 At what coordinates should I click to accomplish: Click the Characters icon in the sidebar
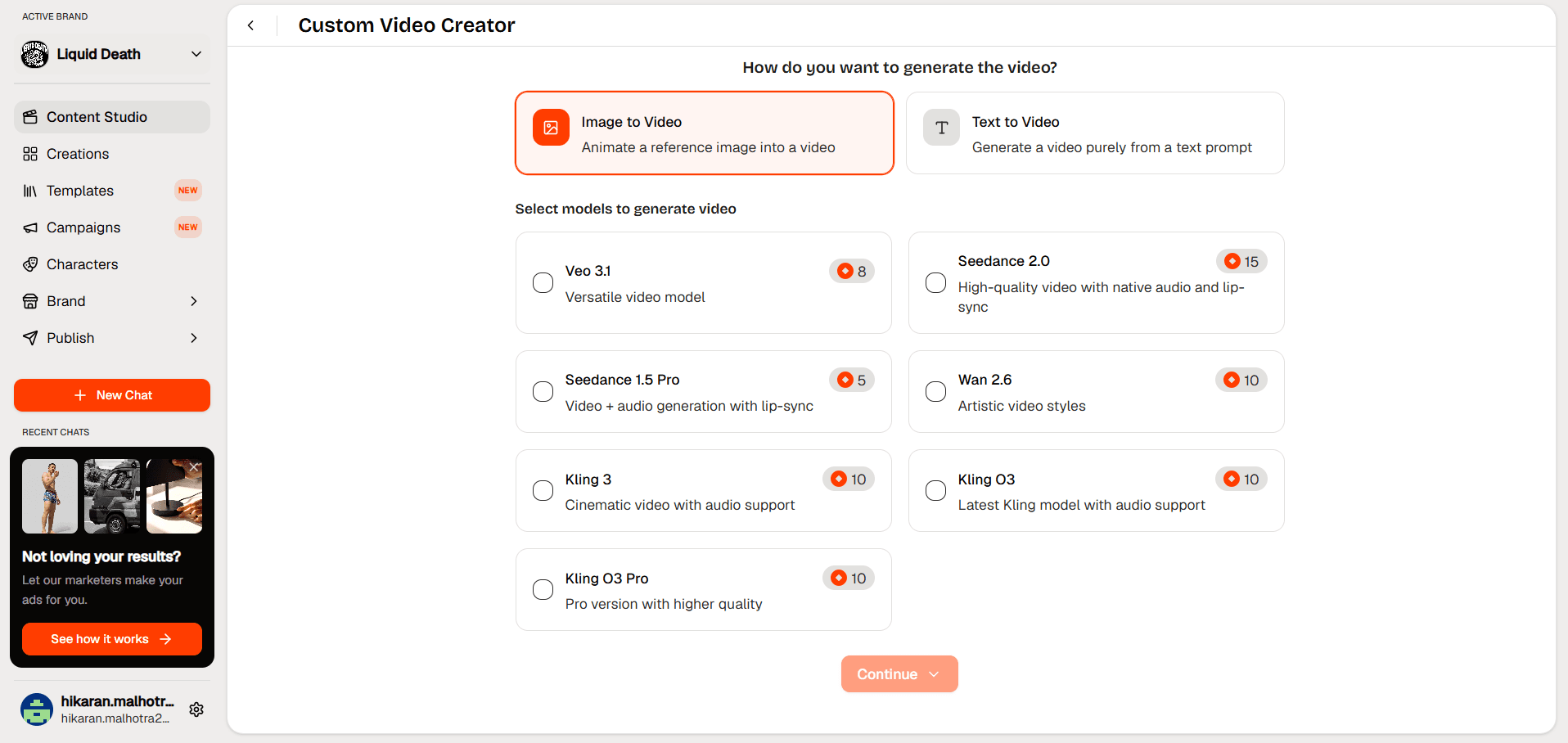[x=30, y=264]
